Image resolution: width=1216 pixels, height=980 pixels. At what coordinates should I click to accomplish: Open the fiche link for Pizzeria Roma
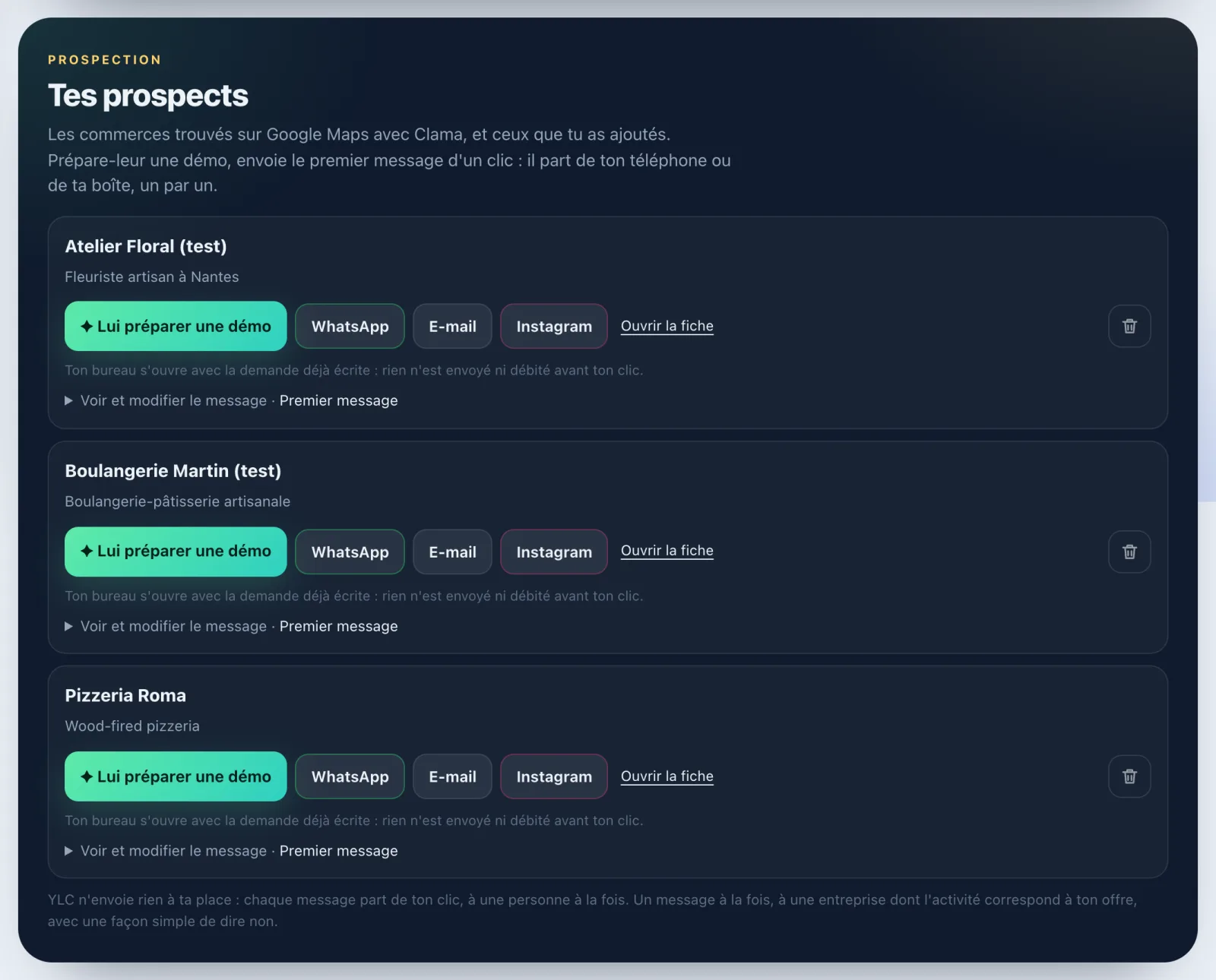(x=667, y=776)
